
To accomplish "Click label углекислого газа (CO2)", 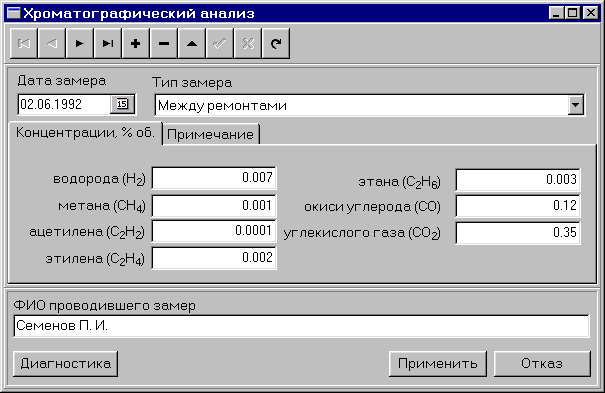I will click(362, 233).
